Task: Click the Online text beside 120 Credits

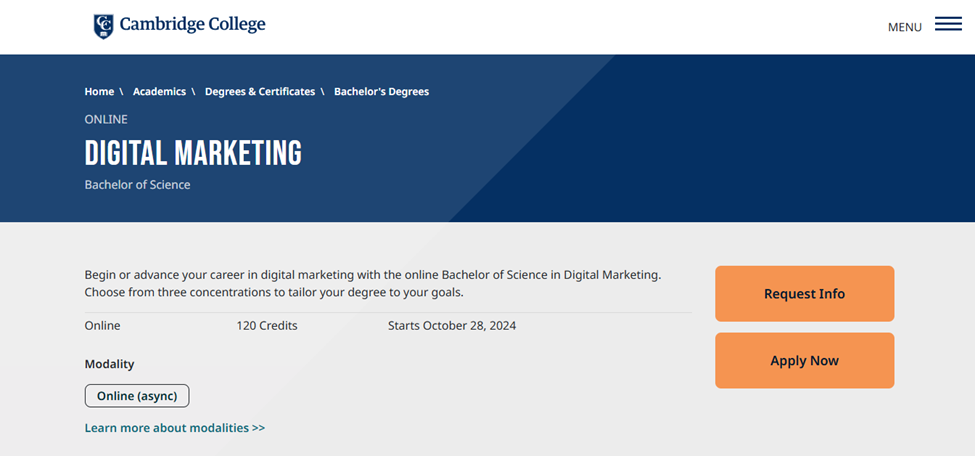Action: point(103,325)
